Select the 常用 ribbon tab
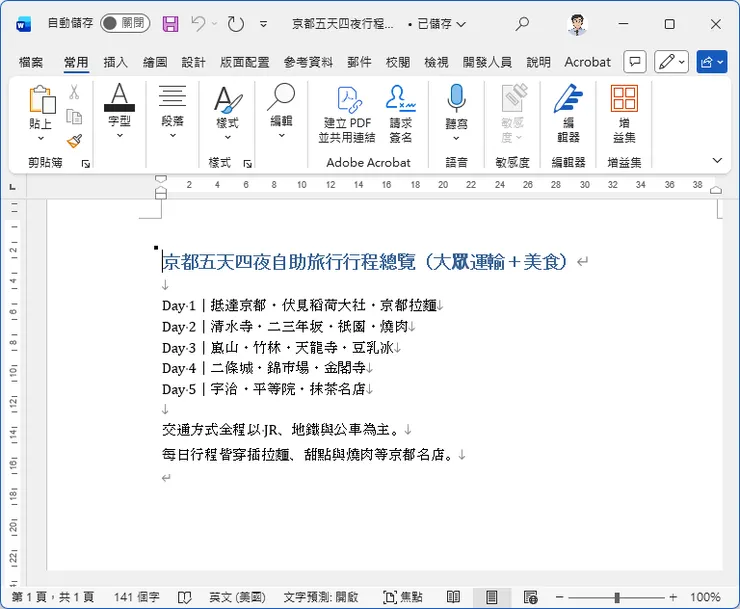 [x=76, y=62]
